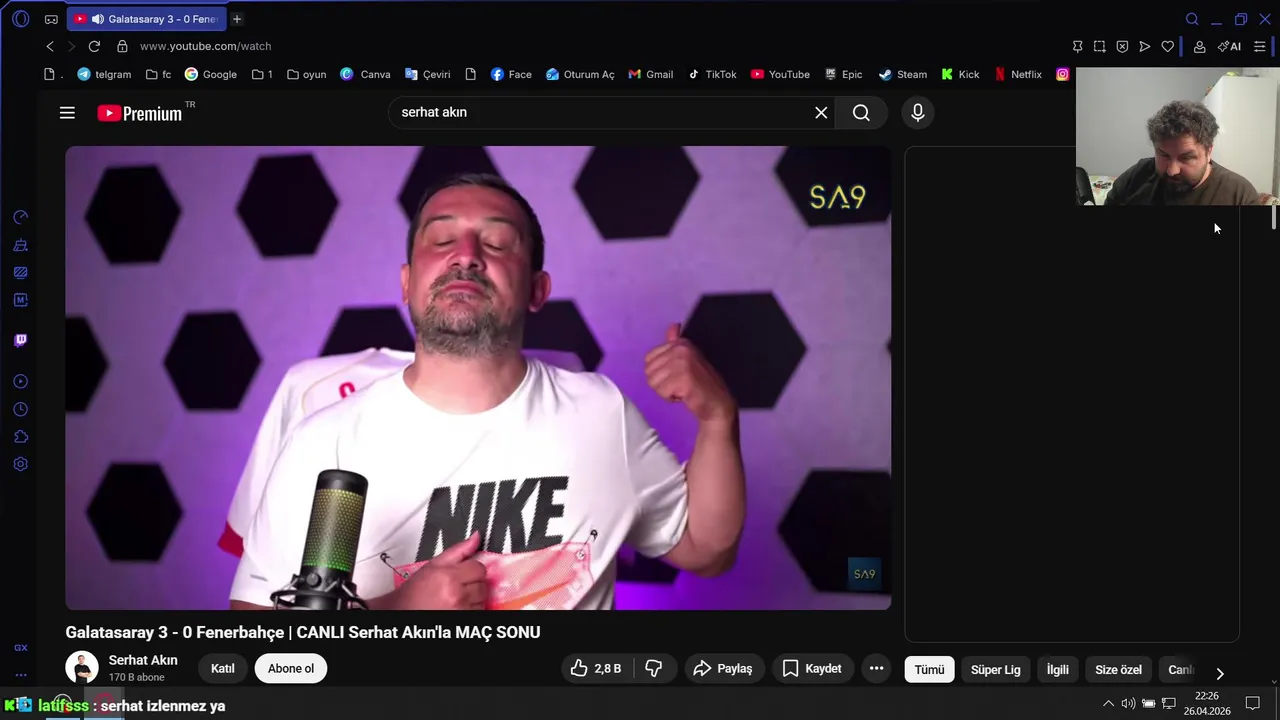Click the site lock security icon
Viewport: 1280px width, 720px height.
tap(122, 46)
